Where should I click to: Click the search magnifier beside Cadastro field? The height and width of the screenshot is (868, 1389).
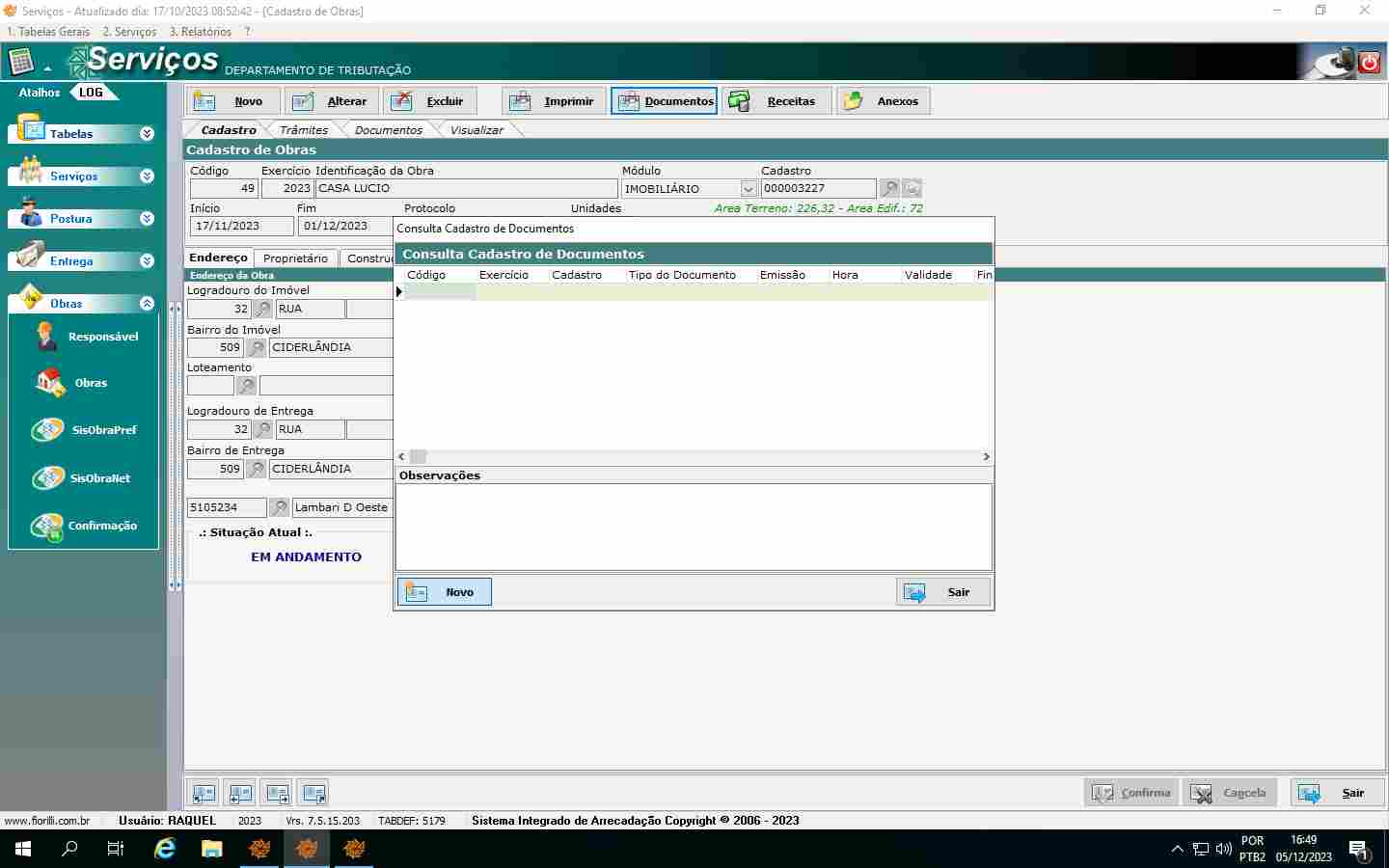point(889,188)
